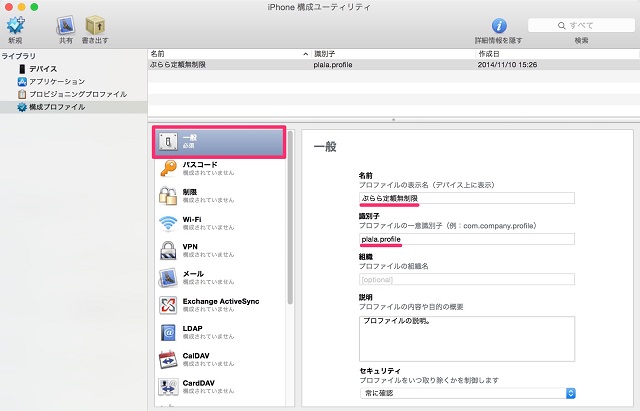
Task: Click the plala.profile identifier table cell
Action: [x=333, y=65]
